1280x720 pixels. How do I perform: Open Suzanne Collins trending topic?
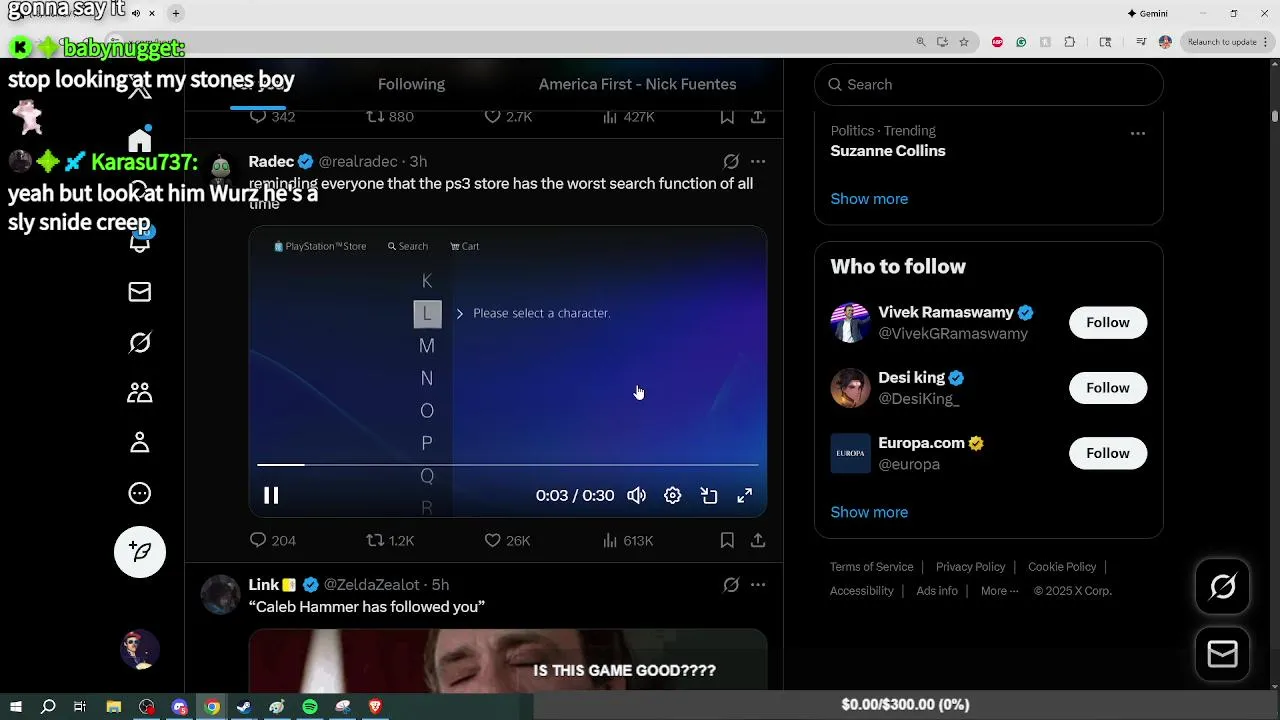click(x=887, y=151)
